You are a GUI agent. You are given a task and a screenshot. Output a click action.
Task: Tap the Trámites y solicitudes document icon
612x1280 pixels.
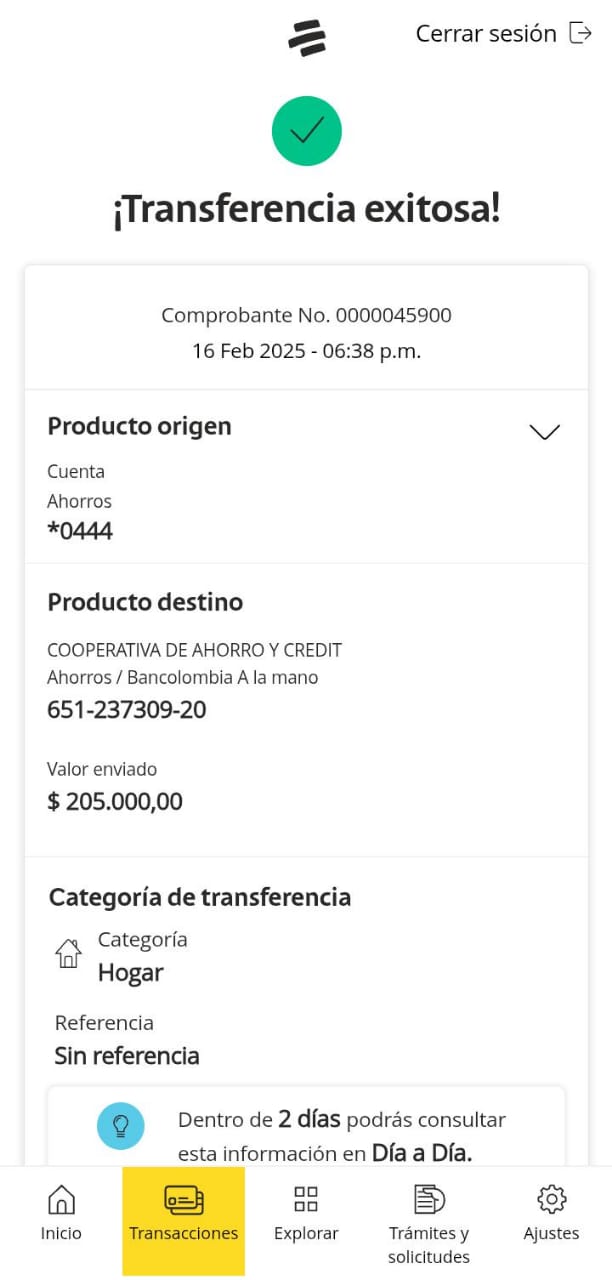(428, 1199)
